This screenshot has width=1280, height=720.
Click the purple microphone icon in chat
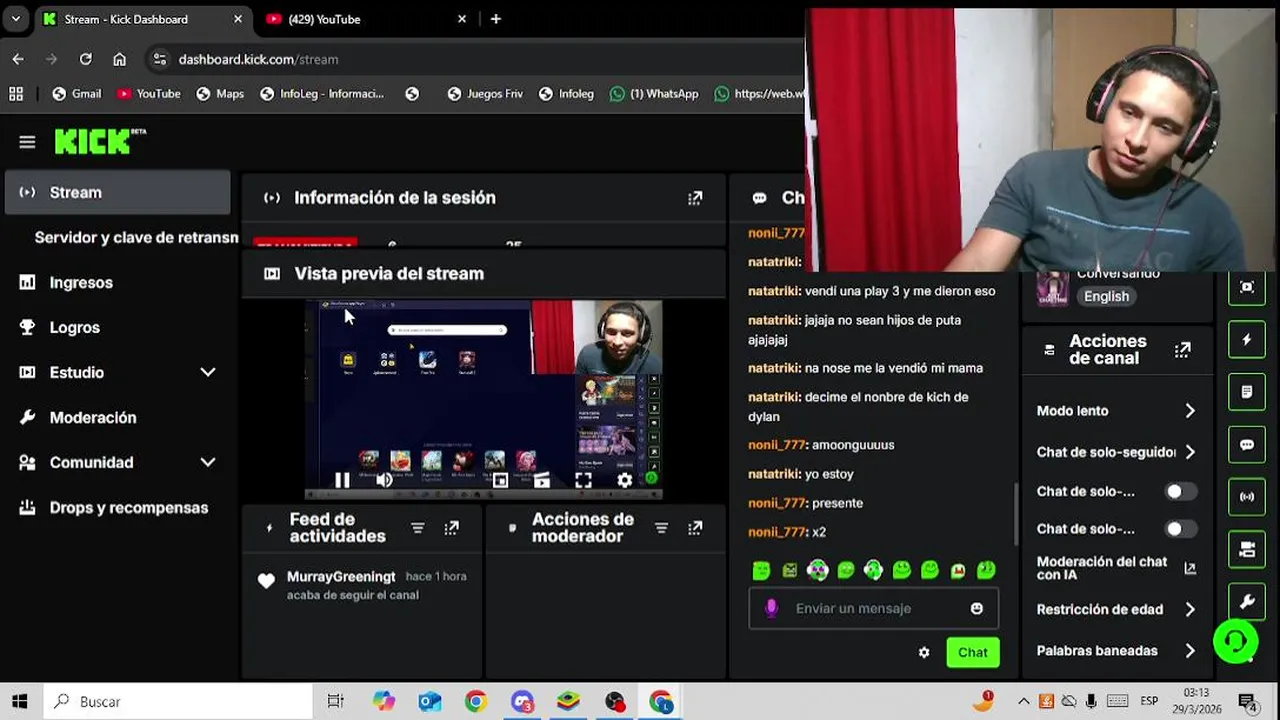[x=771, y=608]
